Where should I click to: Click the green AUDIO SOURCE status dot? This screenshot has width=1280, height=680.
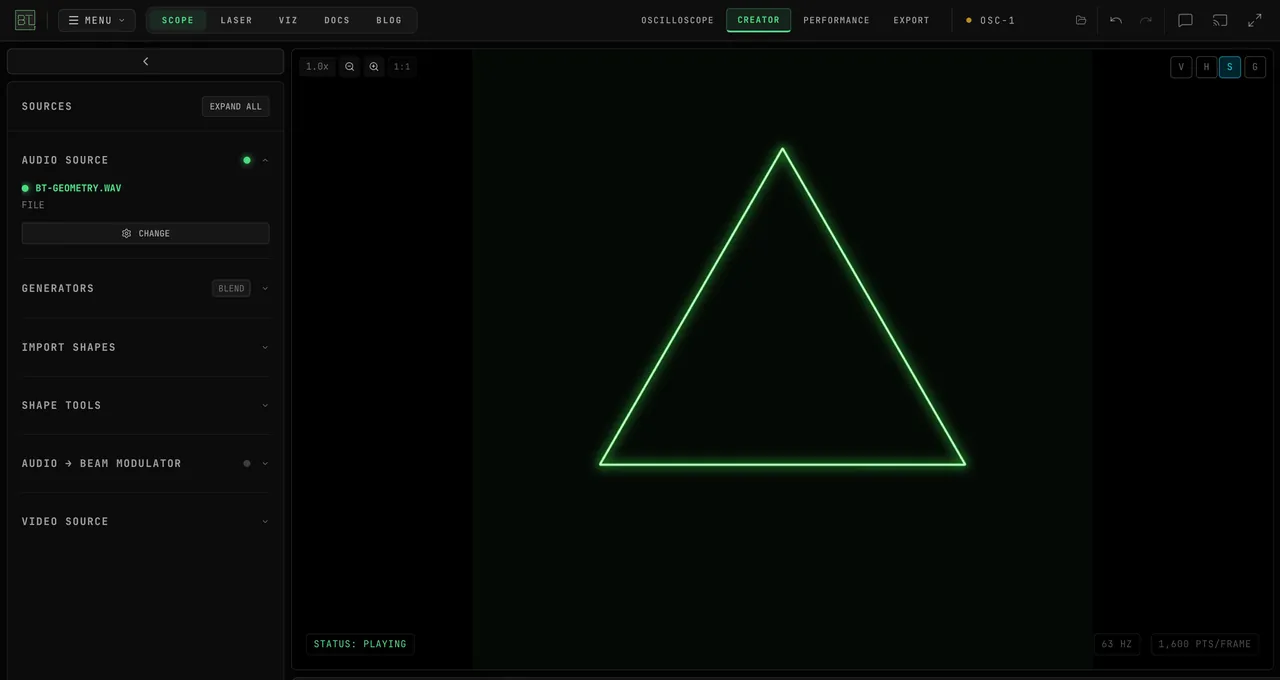tap(247, 160)
